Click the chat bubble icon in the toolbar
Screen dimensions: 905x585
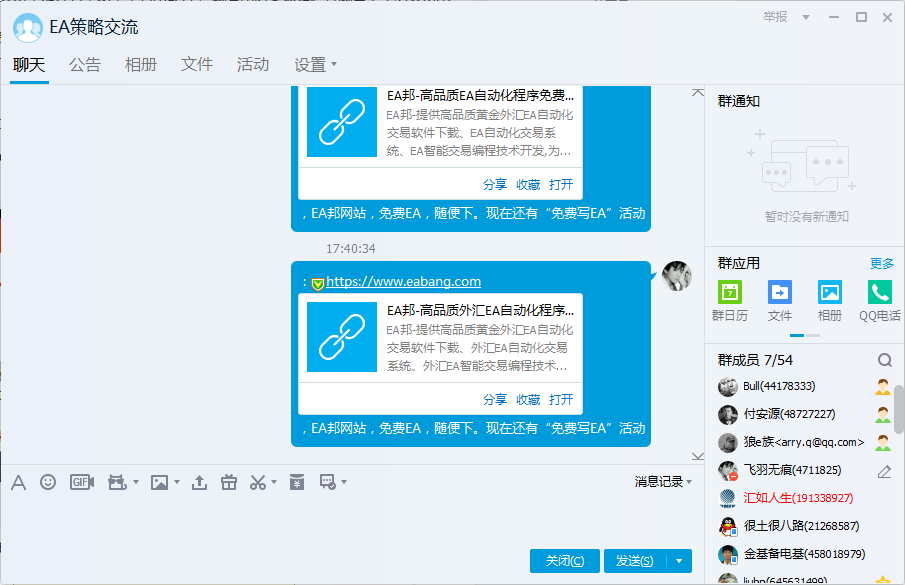tap(328, 482)
